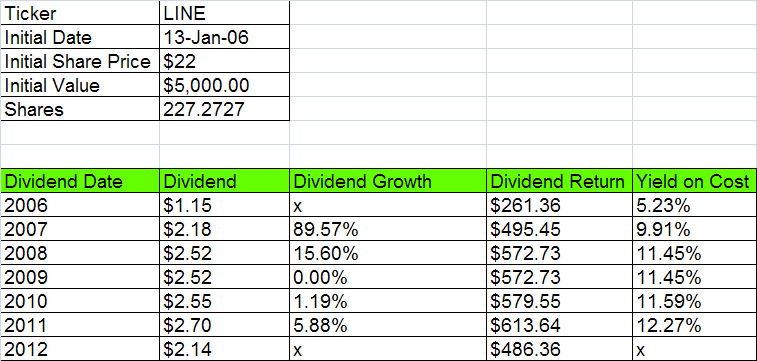Select the 2006 year cell
The image size is (757, 361).
tap(80, 205)
